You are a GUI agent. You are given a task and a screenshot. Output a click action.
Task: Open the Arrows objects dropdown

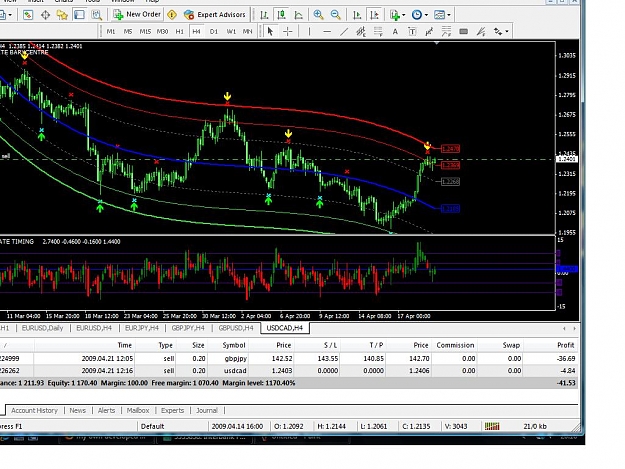pyautogui.click(x=501, y=31)
